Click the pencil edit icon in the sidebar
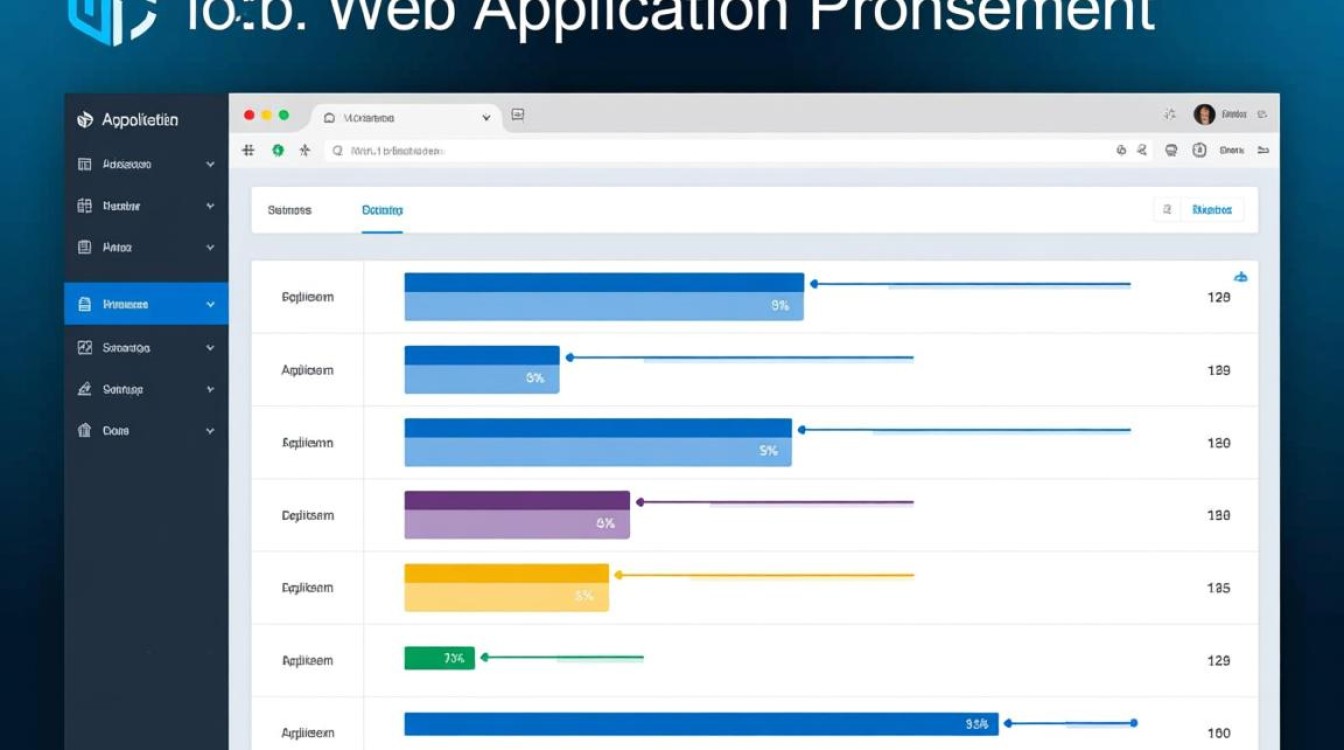This screenshot has width=1344, height=750. click(x=85, y=389)
